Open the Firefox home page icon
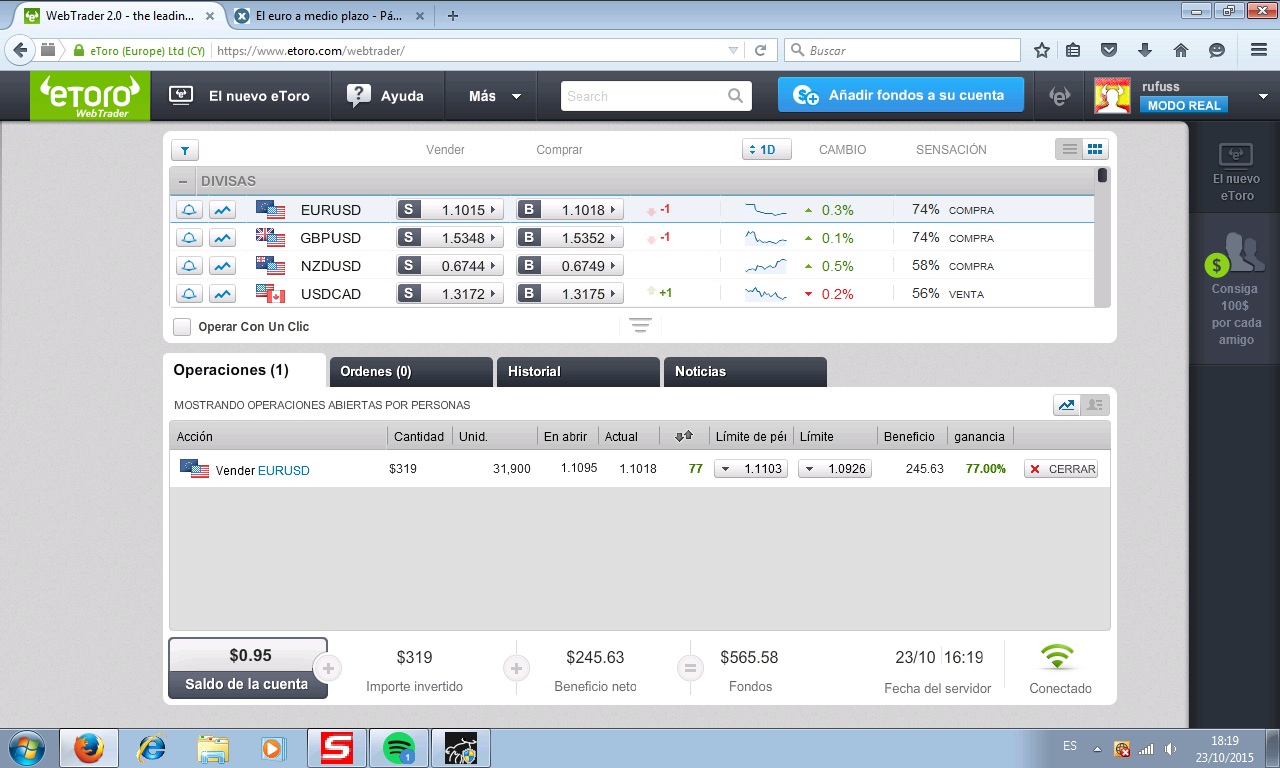1280x768 pixels. [1181, 50]
